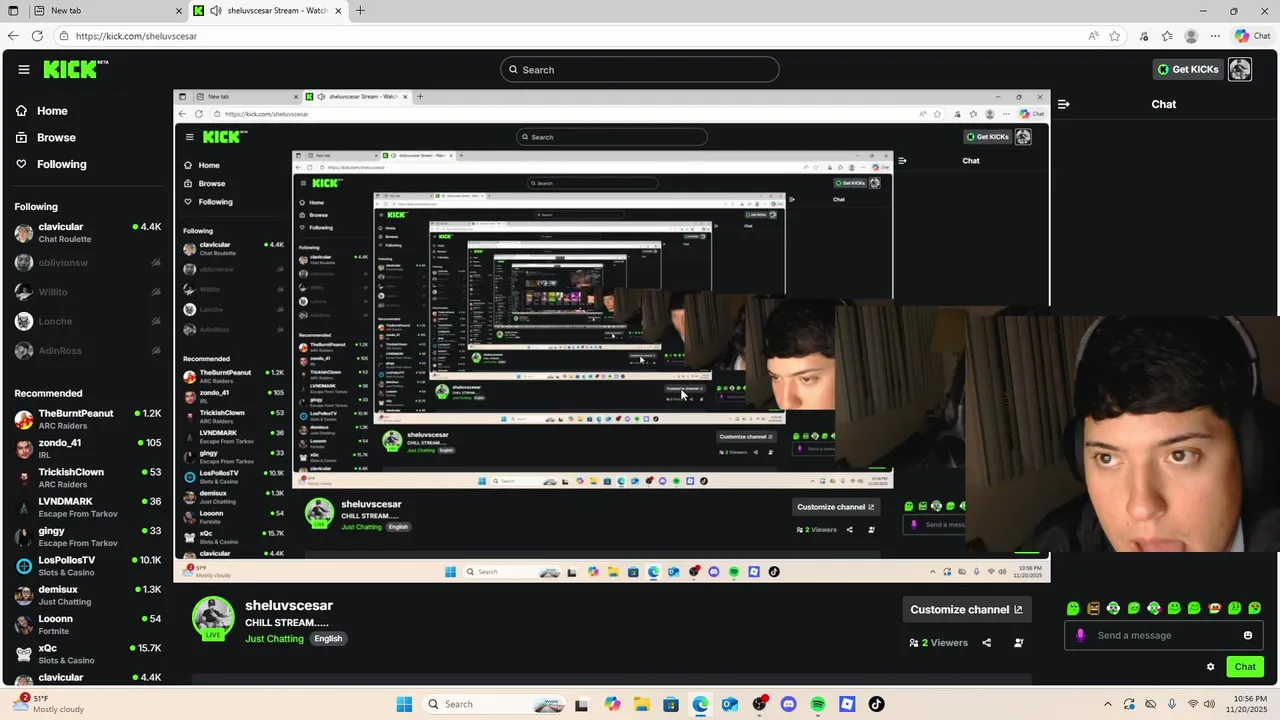1280x720 pixels.
Task: Open Edge favorites list icon
Action: coord(1167,36)
